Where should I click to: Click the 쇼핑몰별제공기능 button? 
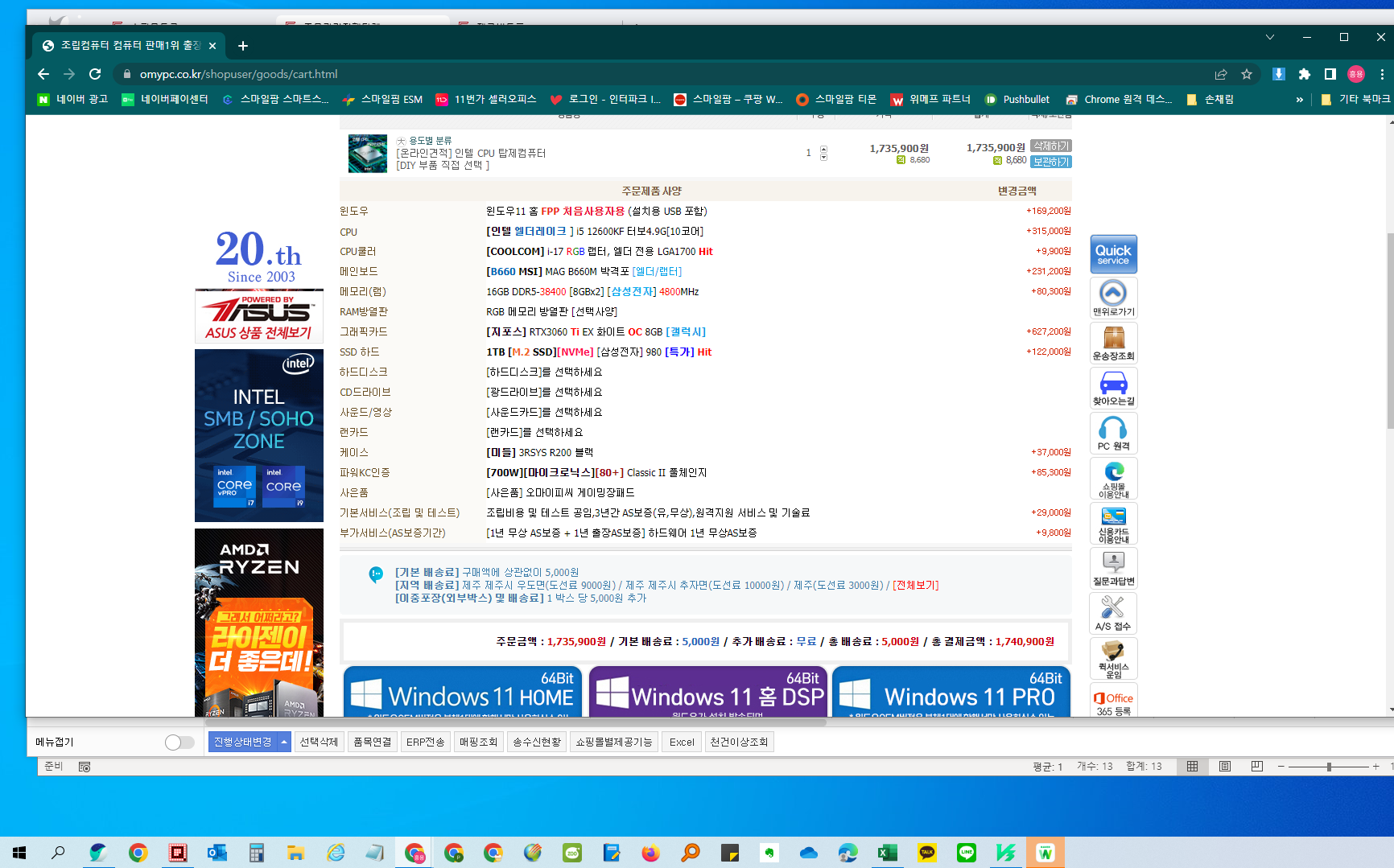[614, 742]
